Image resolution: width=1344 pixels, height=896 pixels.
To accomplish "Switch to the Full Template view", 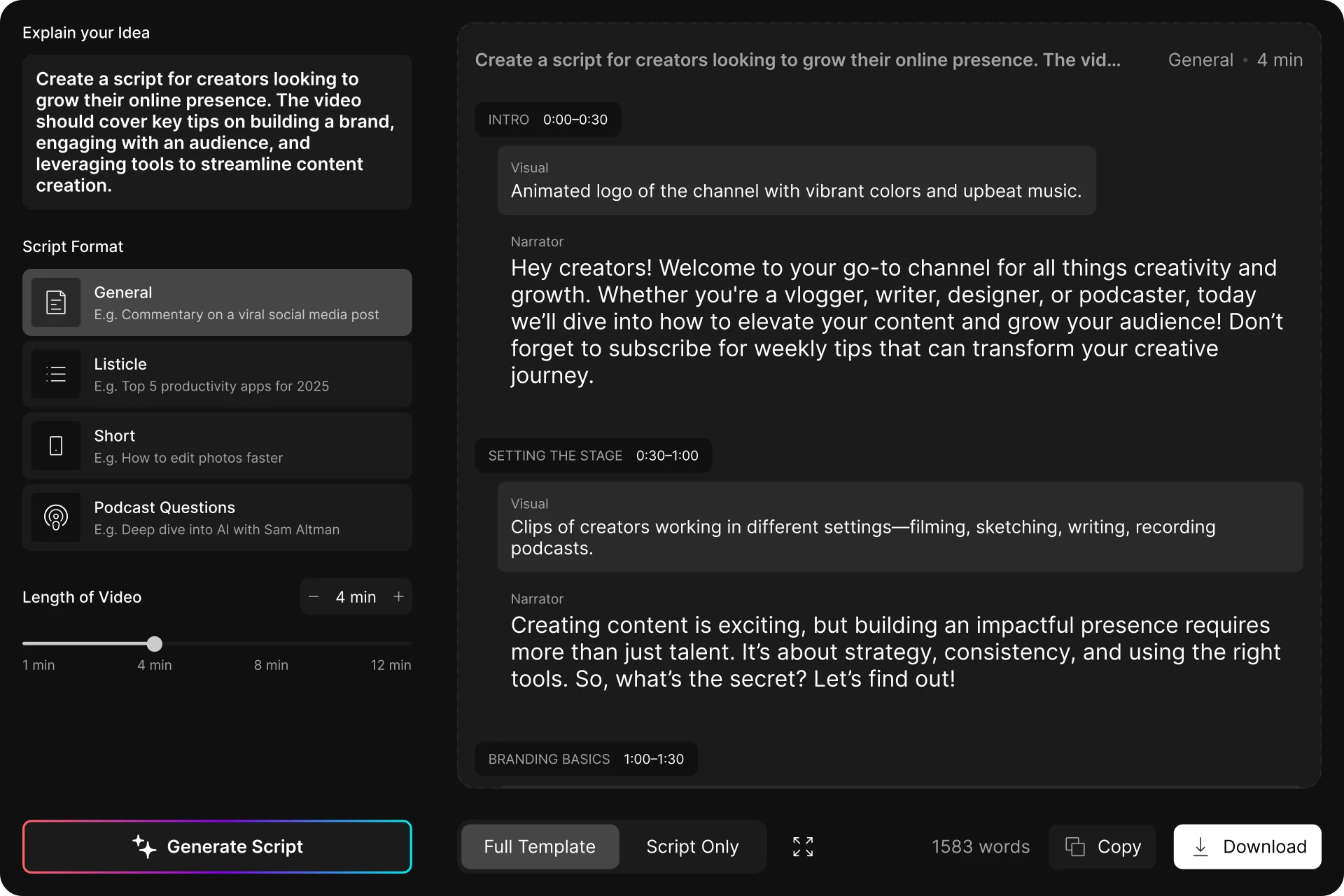I will [x=539, y=846].
